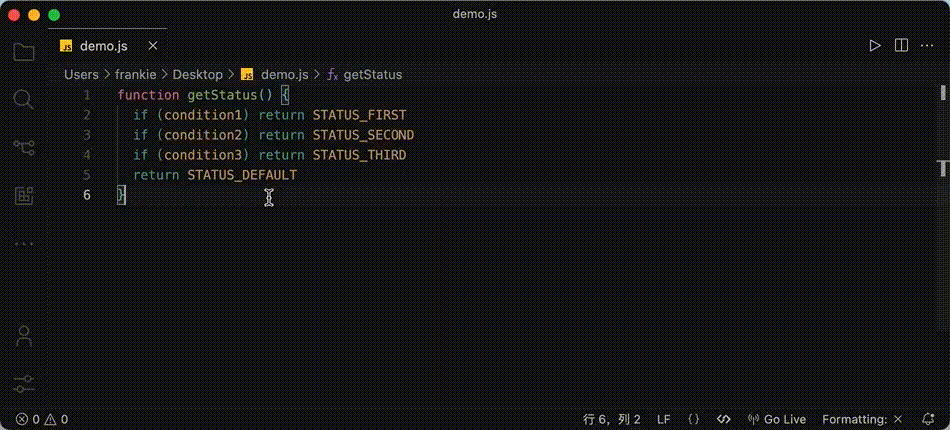Open the Source Control view
This screenshot has width=950, height=430.
pos(23,147)
